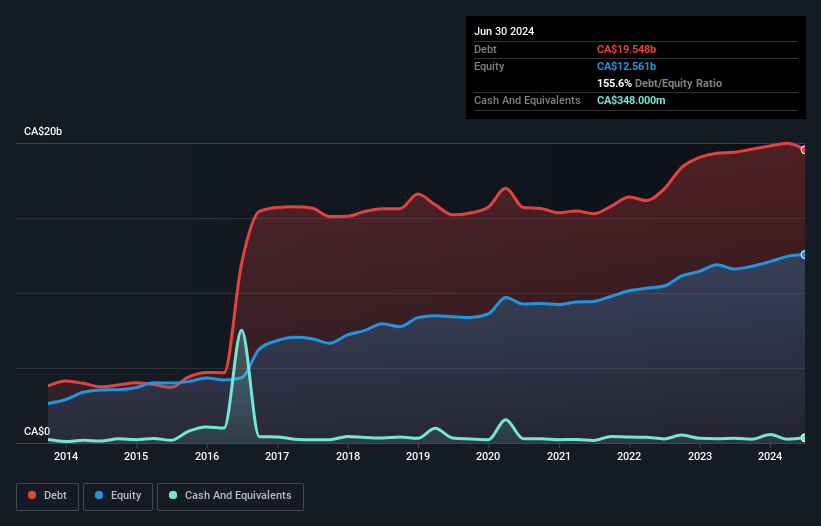Screen dimensions: 821x526
Task: Click the CA$20b y-axis label
Action: pyautogui.click(x=43, y=131)
